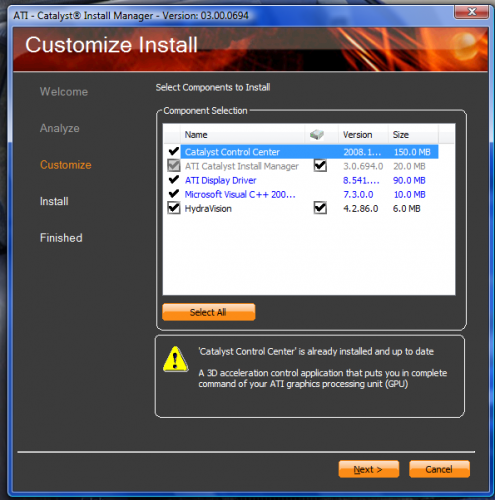This screenshot has height=500, width=495.
Task: Select the Catalyst Control Center row
Action: tap(309, 152)
